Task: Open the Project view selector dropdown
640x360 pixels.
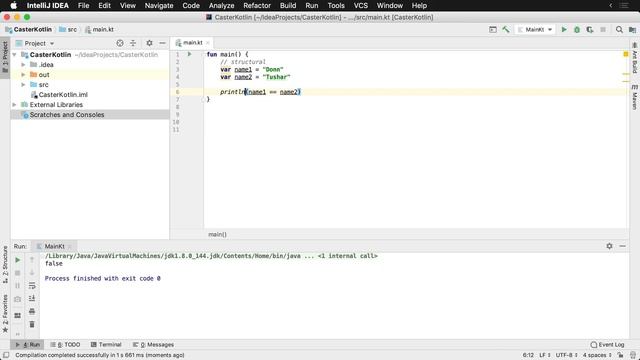Action: pos(39,43)
